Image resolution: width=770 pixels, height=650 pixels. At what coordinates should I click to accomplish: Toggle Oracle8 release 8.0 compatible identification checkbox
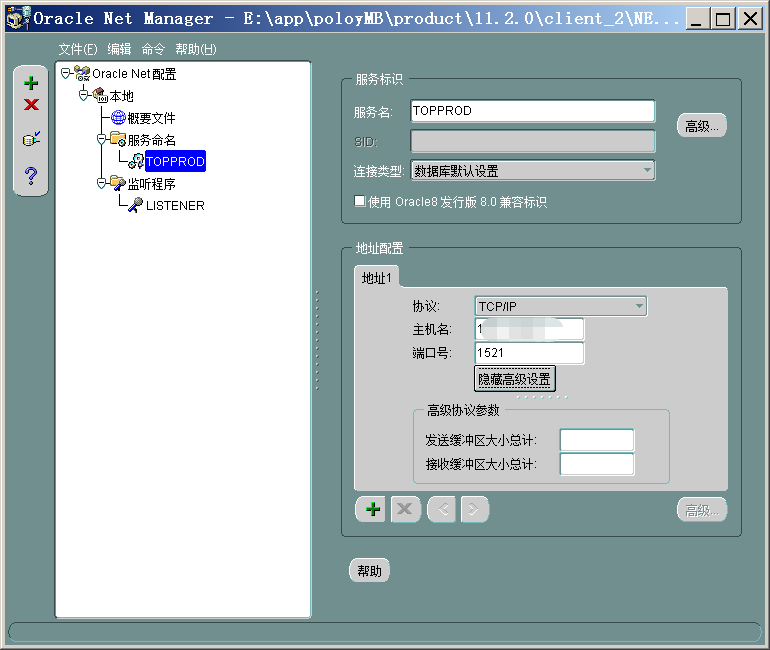pos(360,201)
